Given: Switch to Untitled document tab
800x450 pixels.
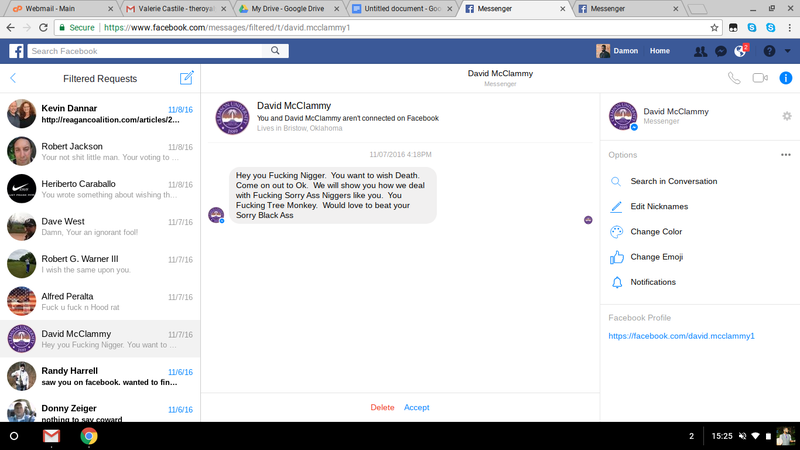Looking at the screenshot, I should pyautogui.click(x=402, y=9).
